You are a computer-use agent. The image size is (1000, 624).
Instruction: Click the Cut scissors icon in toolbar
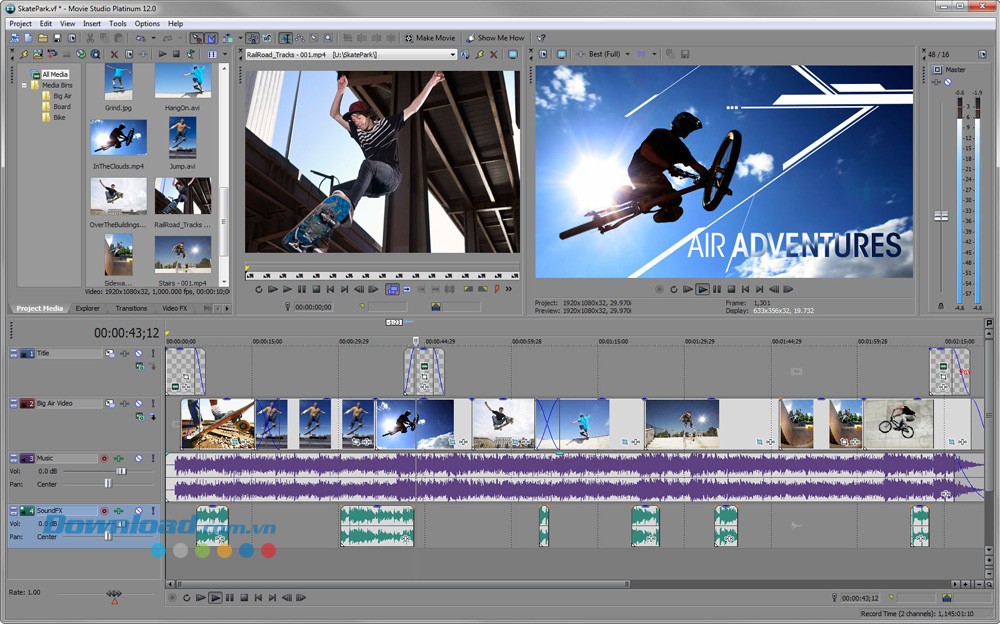(88, 37)
